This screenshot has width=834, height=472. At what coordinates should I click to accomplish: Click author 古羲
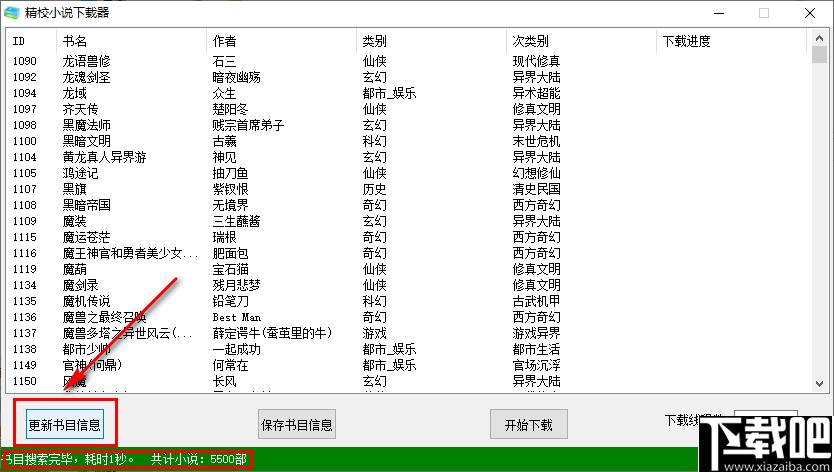[224, 141]
